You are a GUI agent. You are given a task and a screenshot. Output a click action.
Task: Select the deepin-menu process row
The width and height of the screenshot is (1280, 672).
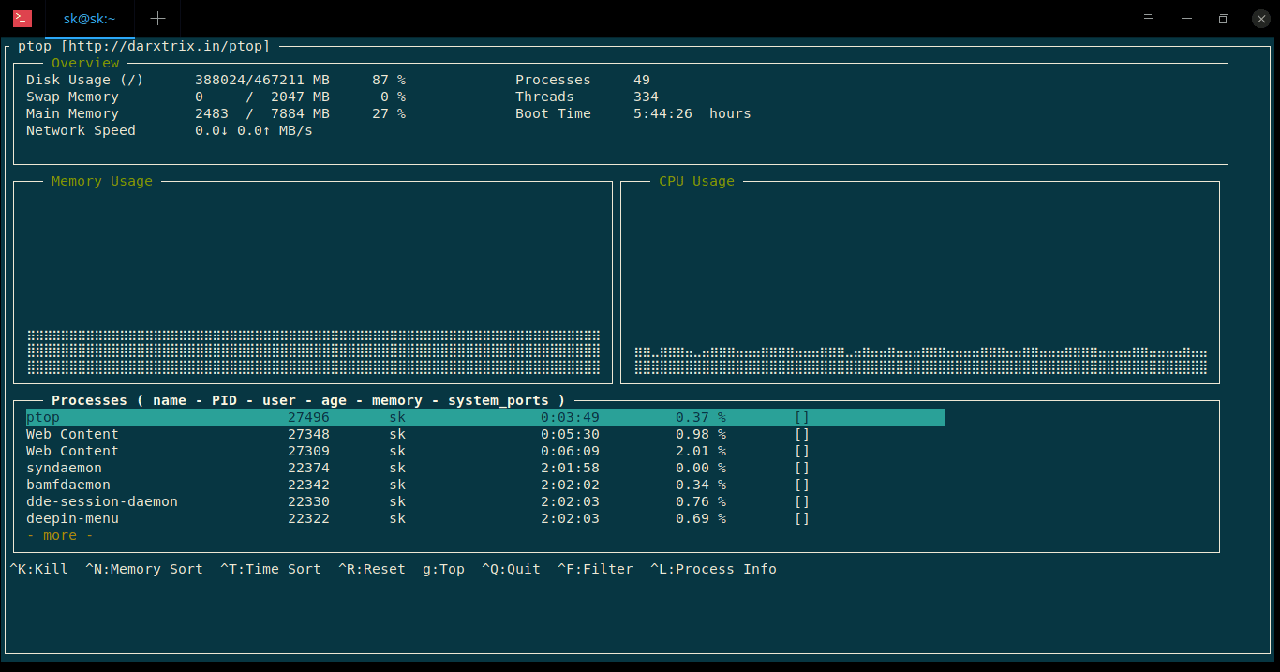72,519
